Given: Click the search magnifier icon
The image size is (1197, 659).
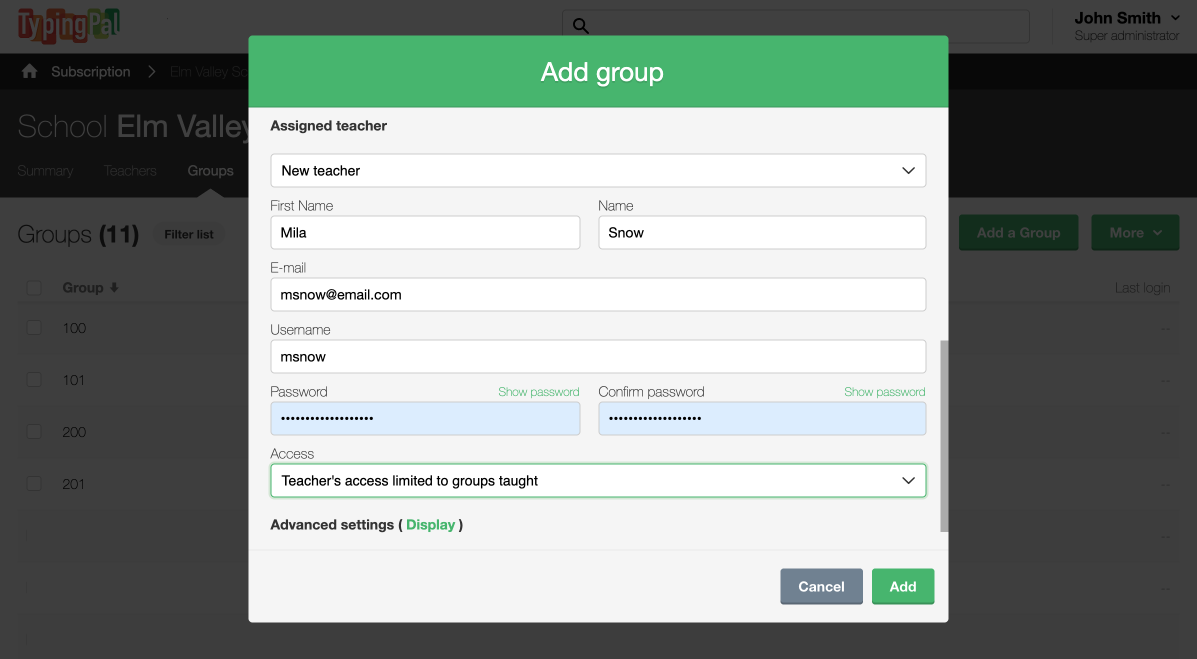Looking at the screenshot, I should [x=580, y=26].
